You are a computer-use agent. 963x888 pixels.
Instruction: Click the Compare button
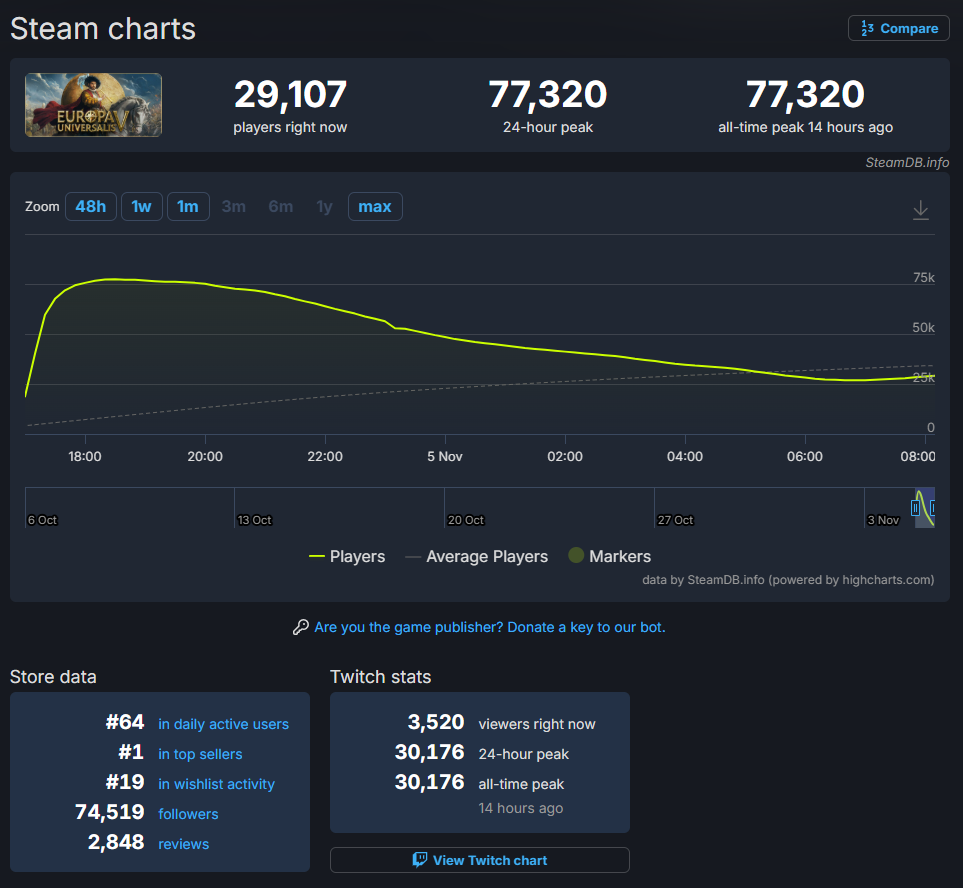point(898,28)
